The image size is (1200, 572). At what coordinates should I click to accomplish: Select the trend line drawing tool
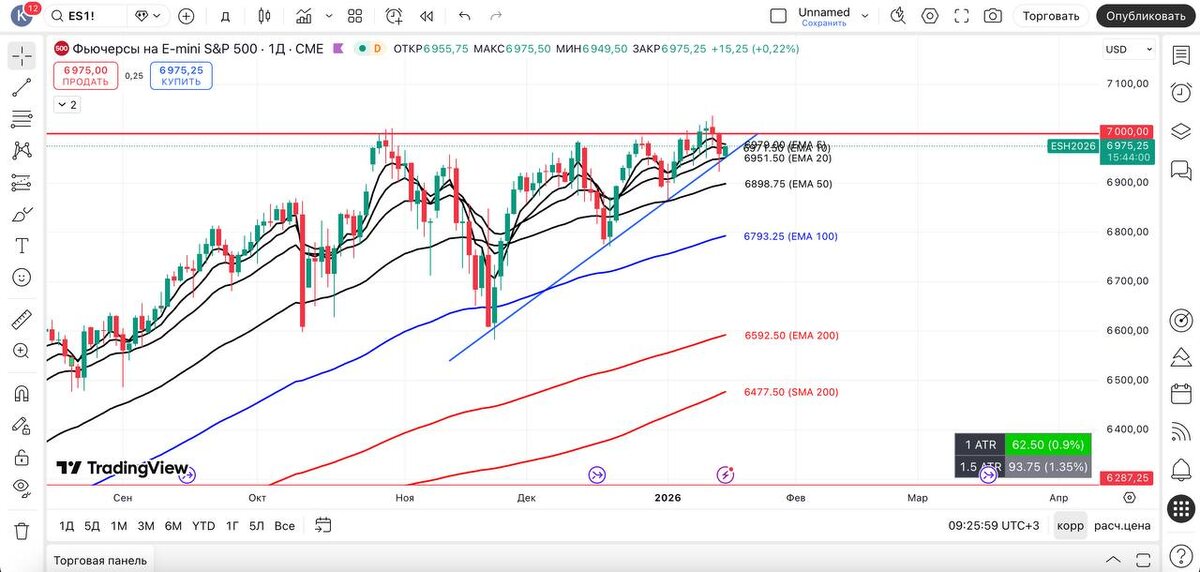coord(21,88)
